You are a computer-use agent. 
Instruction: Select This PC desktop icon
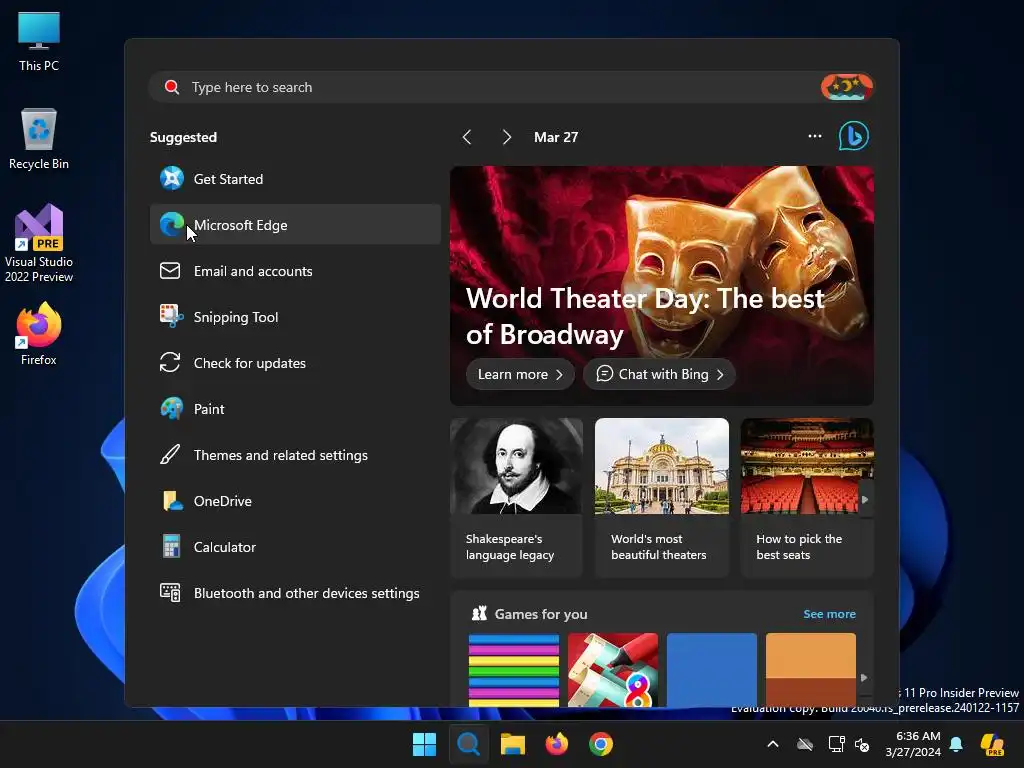point(39,41)
